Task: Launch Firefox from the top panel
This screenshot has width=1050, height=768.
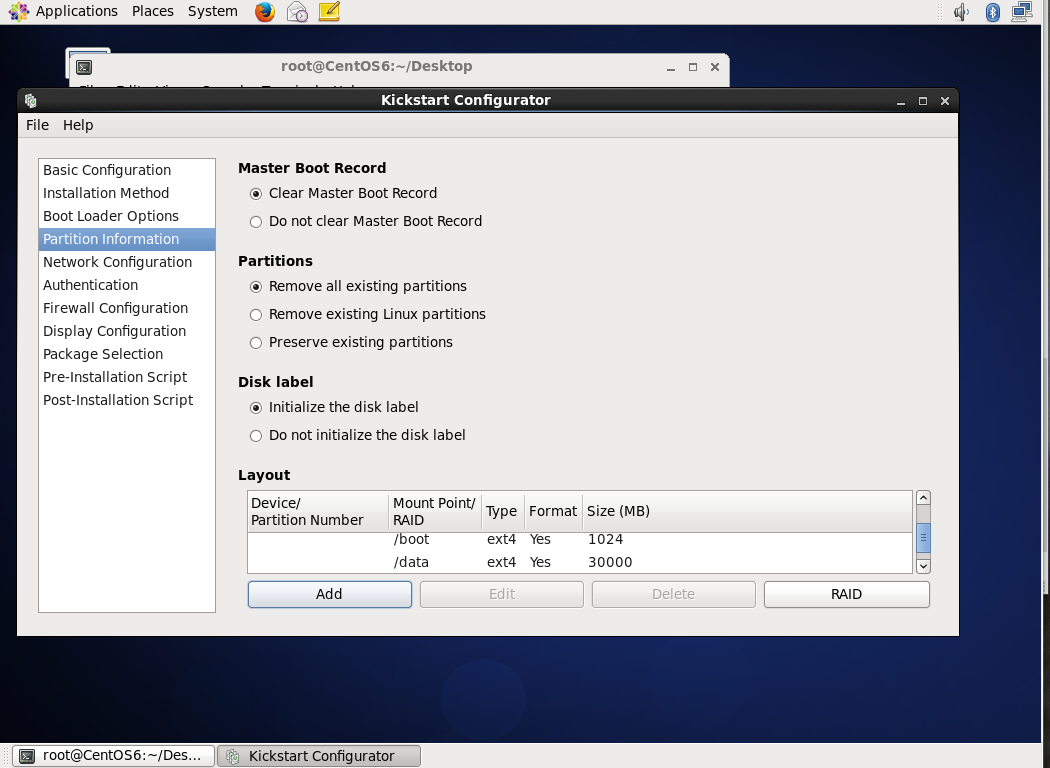Action: point(265,11)
